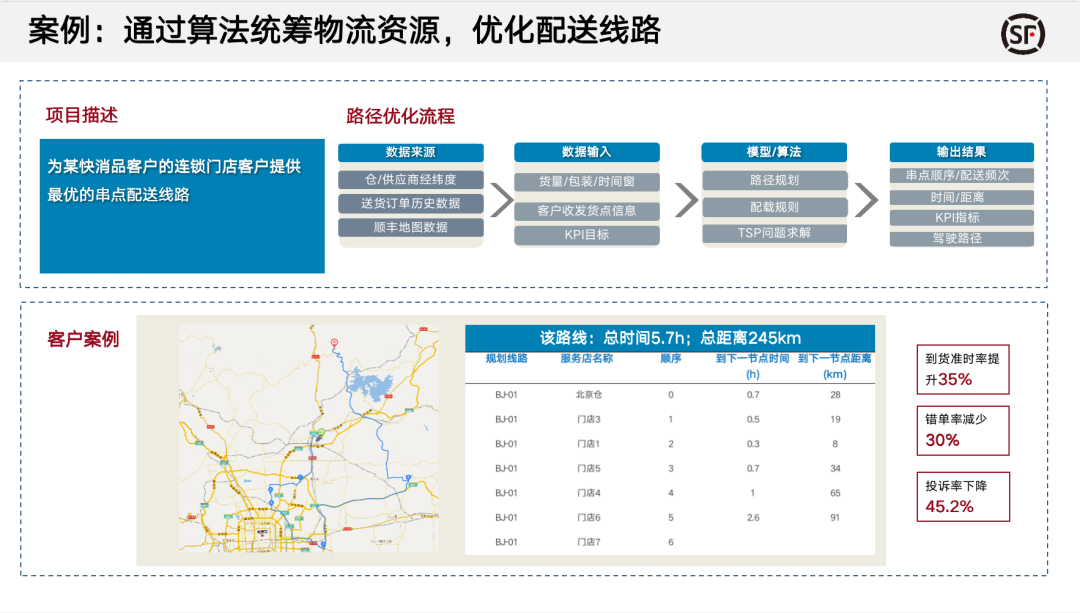Image resolution: width=1080 pixels, height=613 pixels.
Task: Select the 时间/距离 box
Action: click(x=962, y=198)
